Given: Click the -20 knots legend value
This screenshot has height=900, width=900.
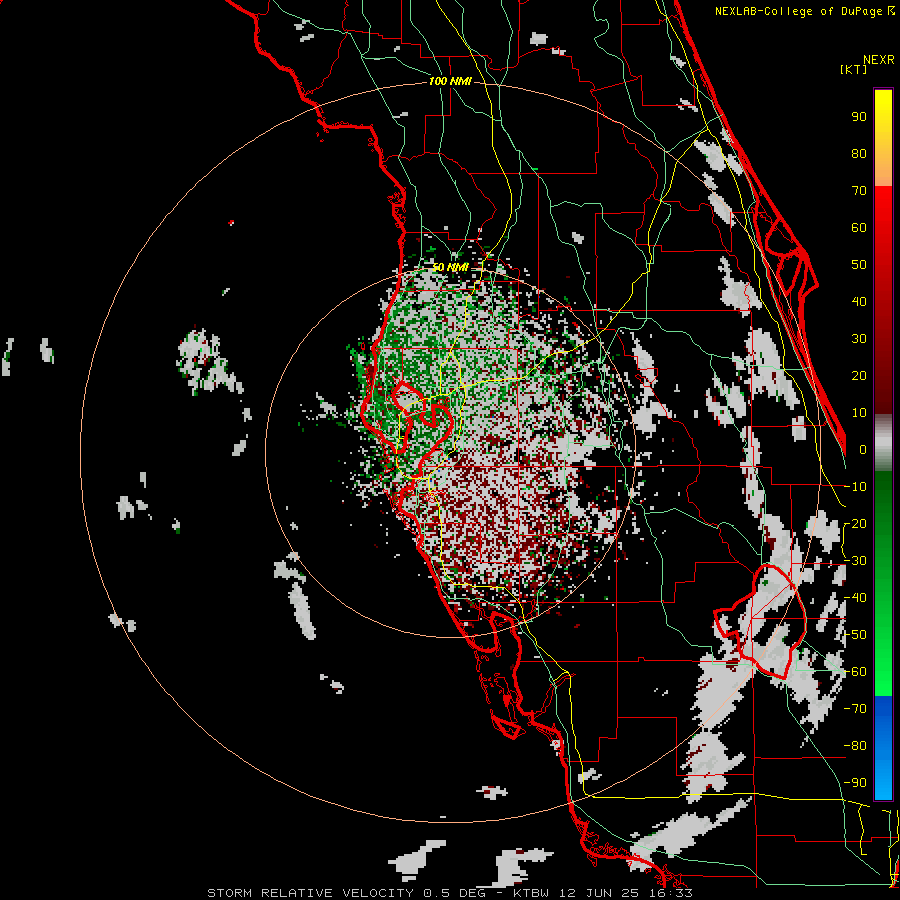Looking at the screenshot, I should coord(855,524).
